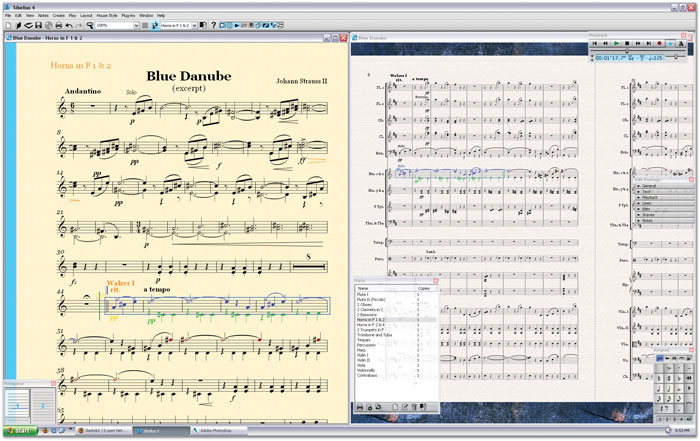Jump to end in Playback window
700x441 pixels.
649,43
